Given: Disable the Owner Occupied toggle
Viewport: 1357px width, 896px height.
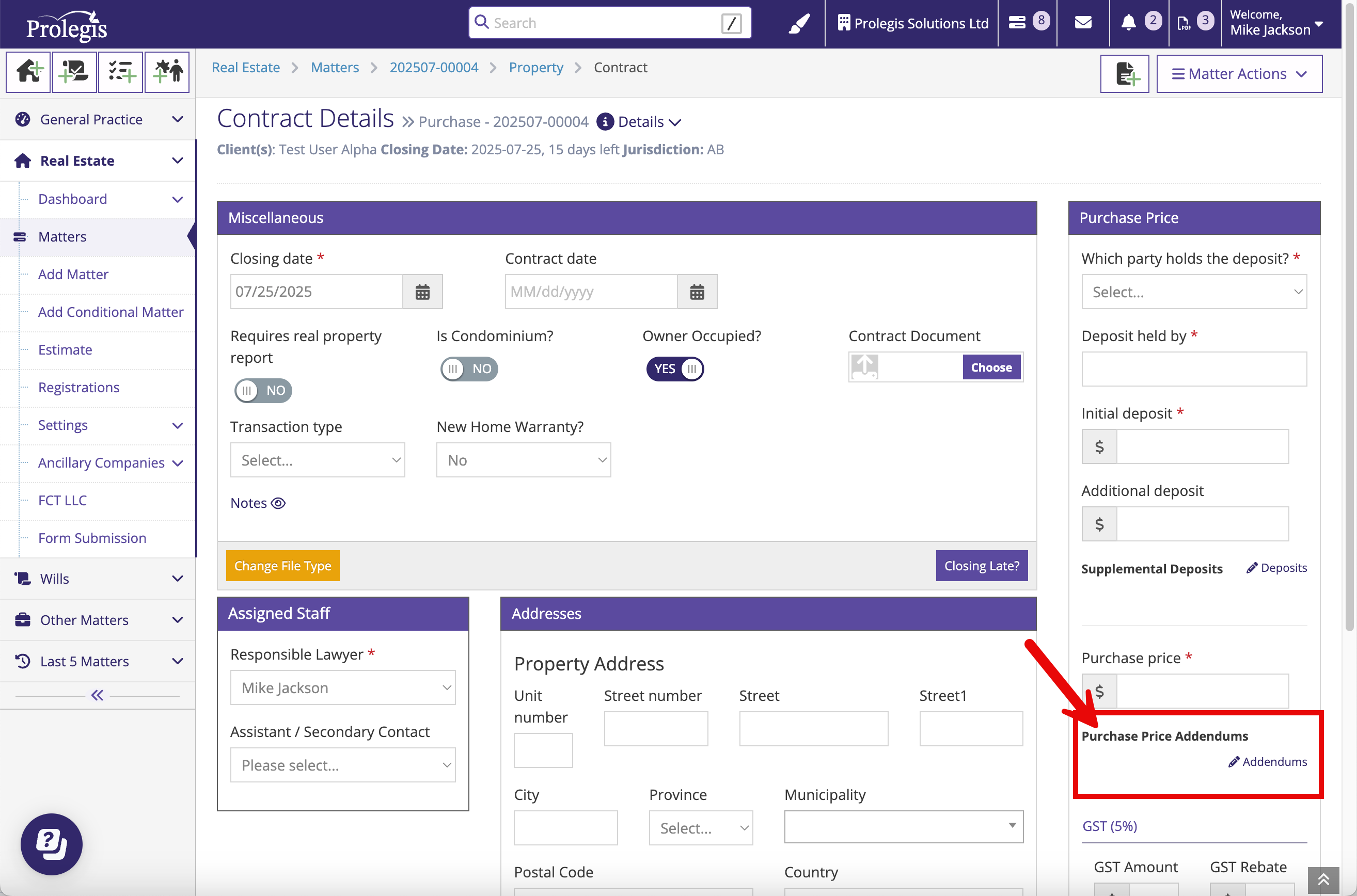Looking at the screenshot, I should [x=674, y=369].
